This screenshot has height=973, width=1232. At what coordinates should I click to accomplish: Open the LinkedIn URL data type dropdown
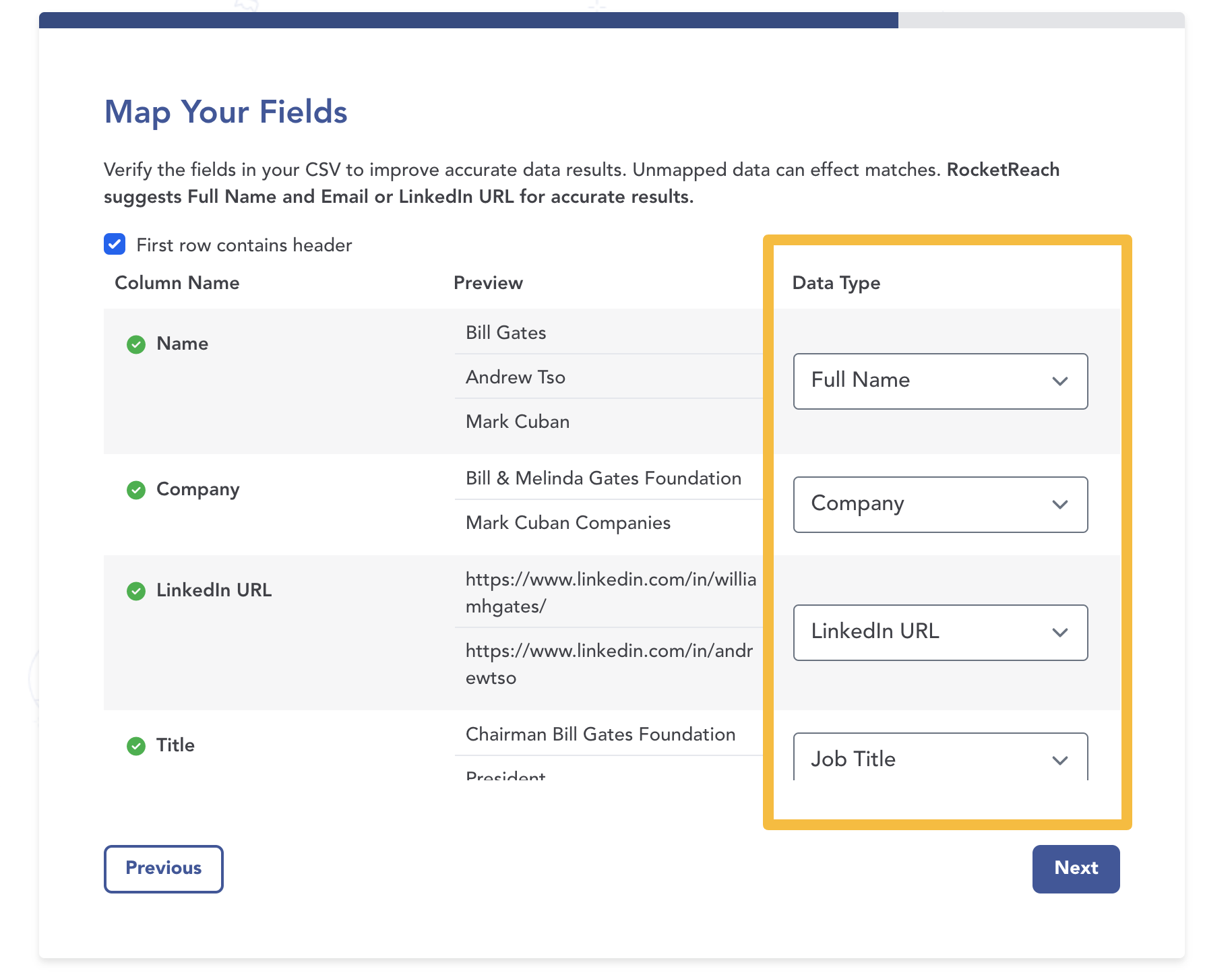click(x=940, y=633)
